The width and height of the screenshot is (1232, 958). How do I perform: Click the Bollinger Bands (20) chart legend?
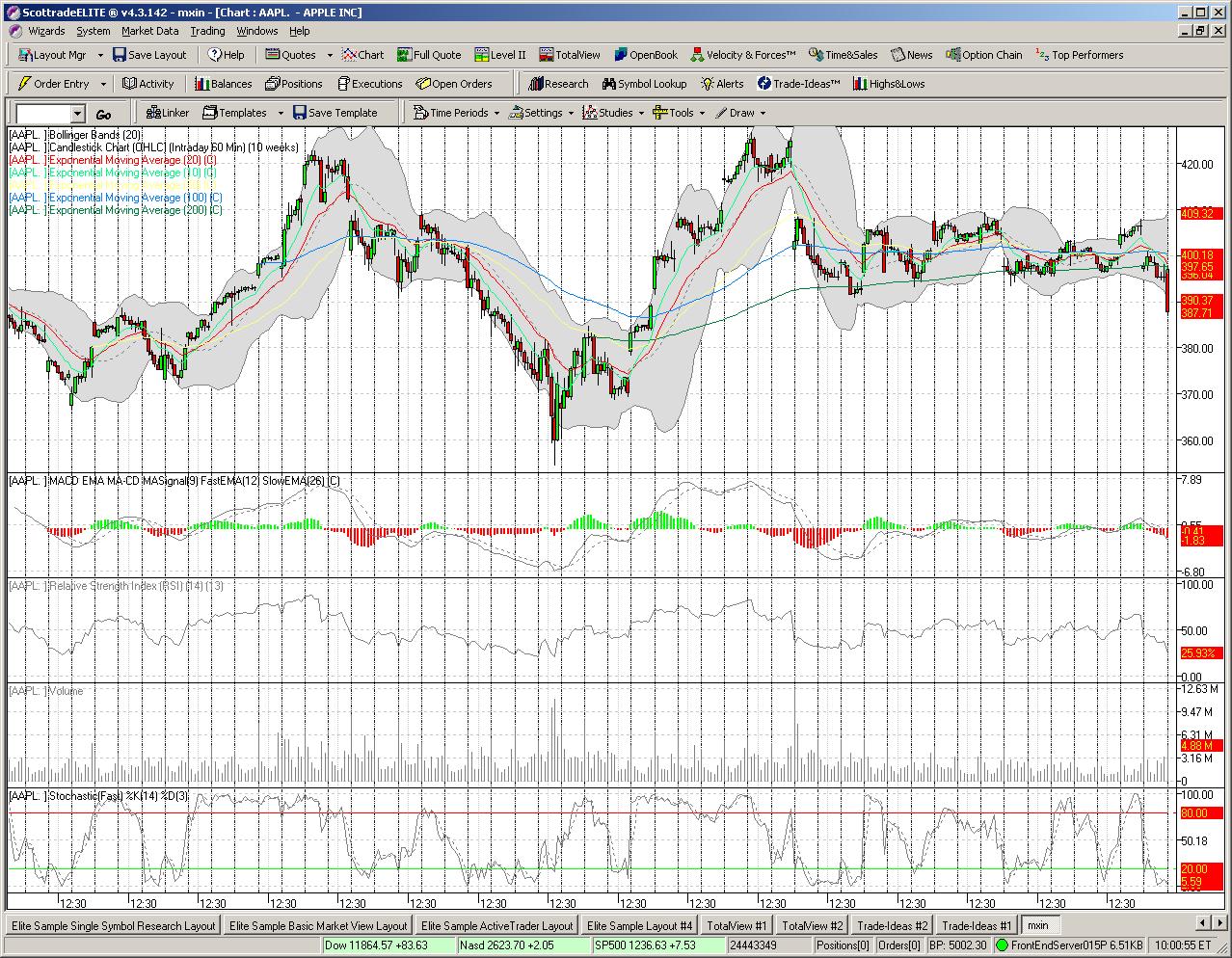(76, 135)
